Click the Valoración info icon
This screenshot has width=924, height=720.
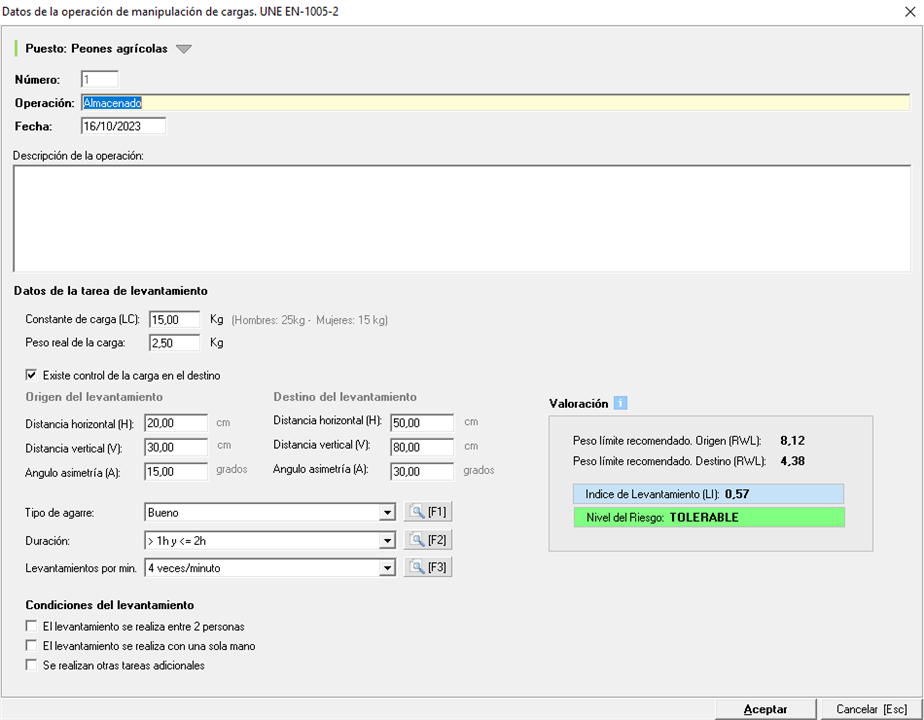tap(621, 404)
